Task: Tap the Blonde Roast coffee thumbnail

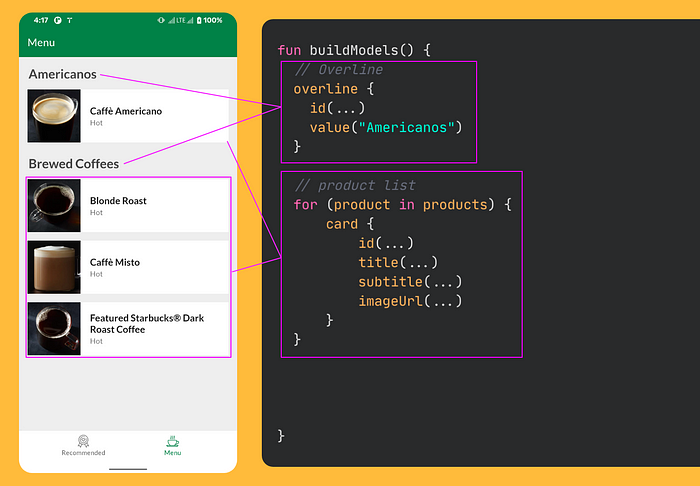Action: [54, 205]
